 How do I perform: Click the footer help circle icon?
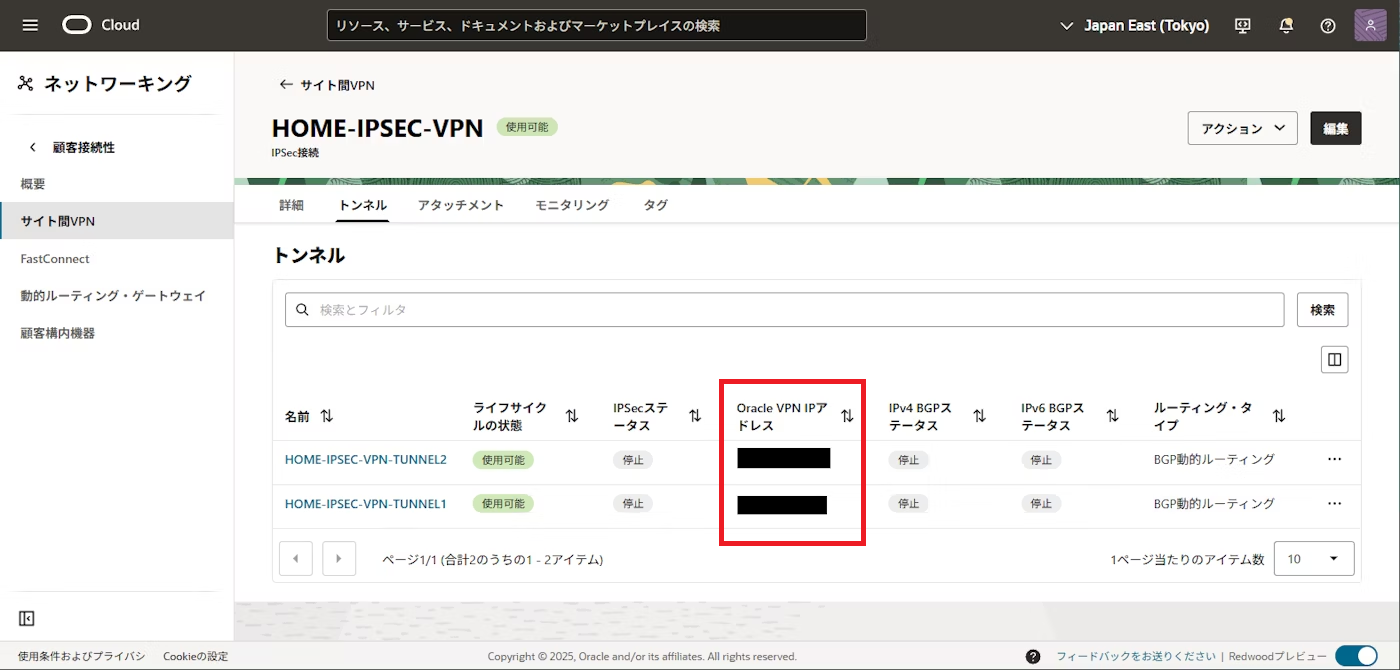tap(1033, 656)
